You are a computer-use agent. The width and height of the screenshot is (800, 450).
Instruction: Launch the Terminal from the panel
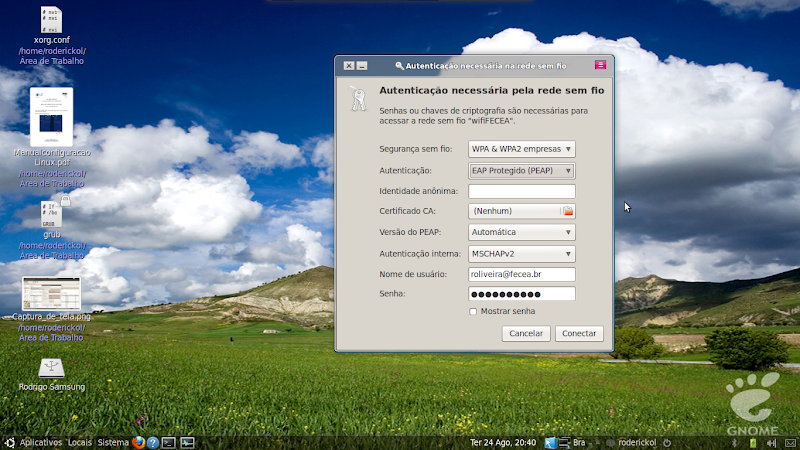pyautogui.click(x=169, y=443)
